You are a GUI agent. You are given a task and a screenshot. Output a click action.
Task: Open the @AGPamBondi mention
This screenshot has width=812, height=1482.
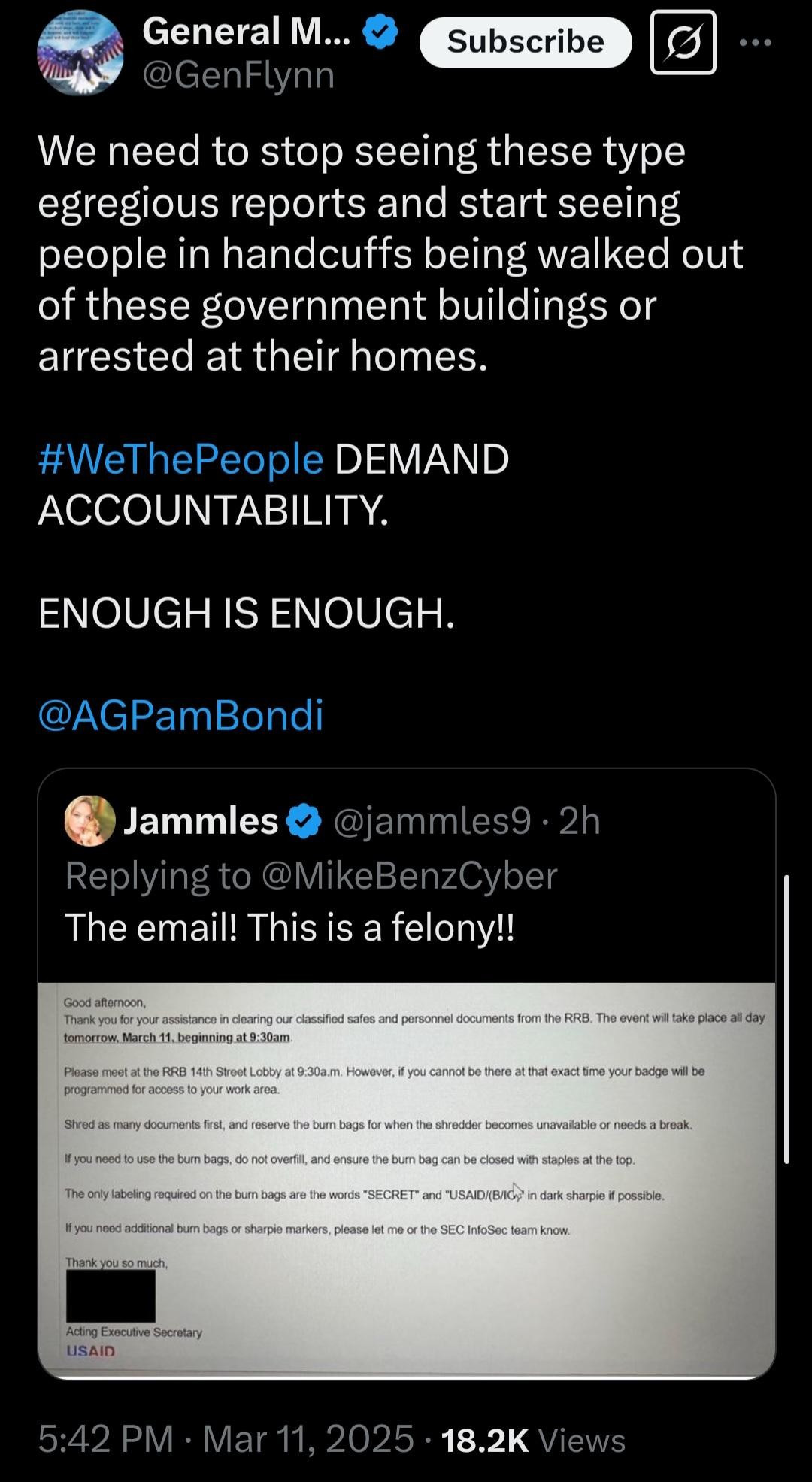180,714
